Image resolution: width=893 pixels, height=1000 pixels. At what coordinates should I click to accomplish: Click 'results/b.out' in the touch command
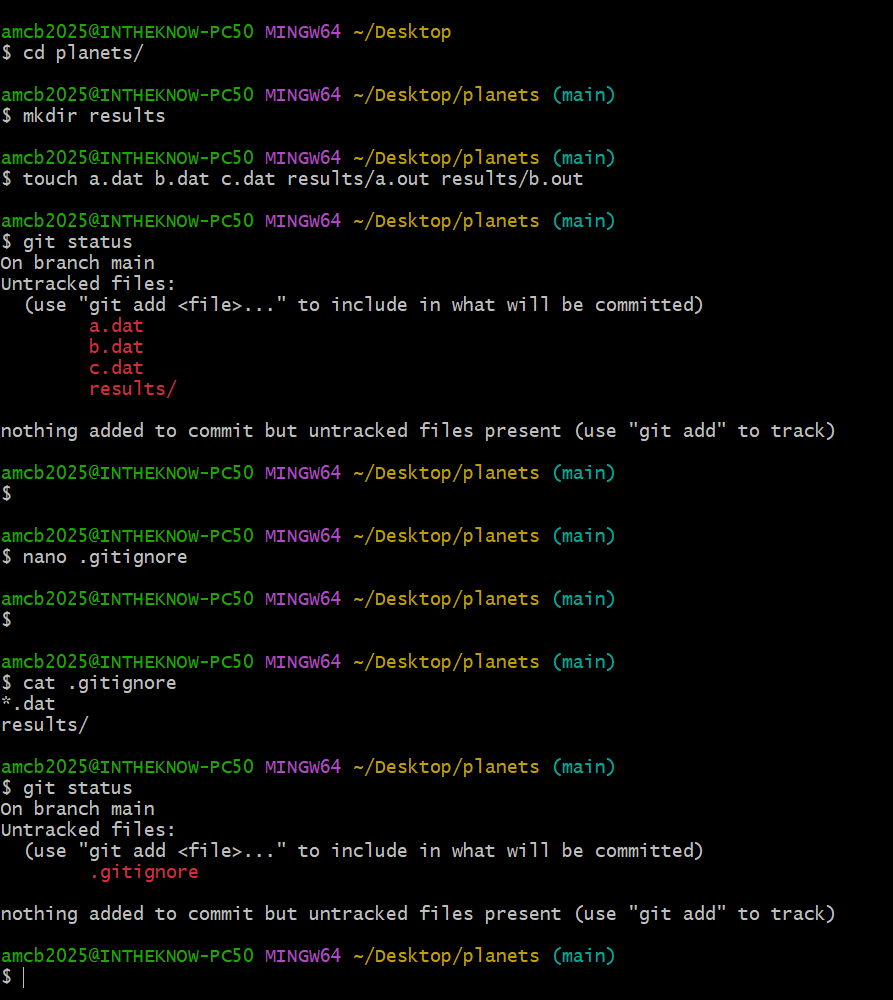click(x=512, y=179)
